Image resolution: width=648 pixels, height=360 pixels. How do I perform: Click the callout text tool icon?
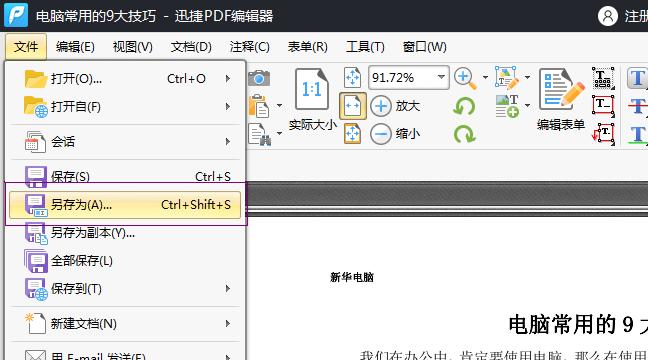[x=603, y=134]
